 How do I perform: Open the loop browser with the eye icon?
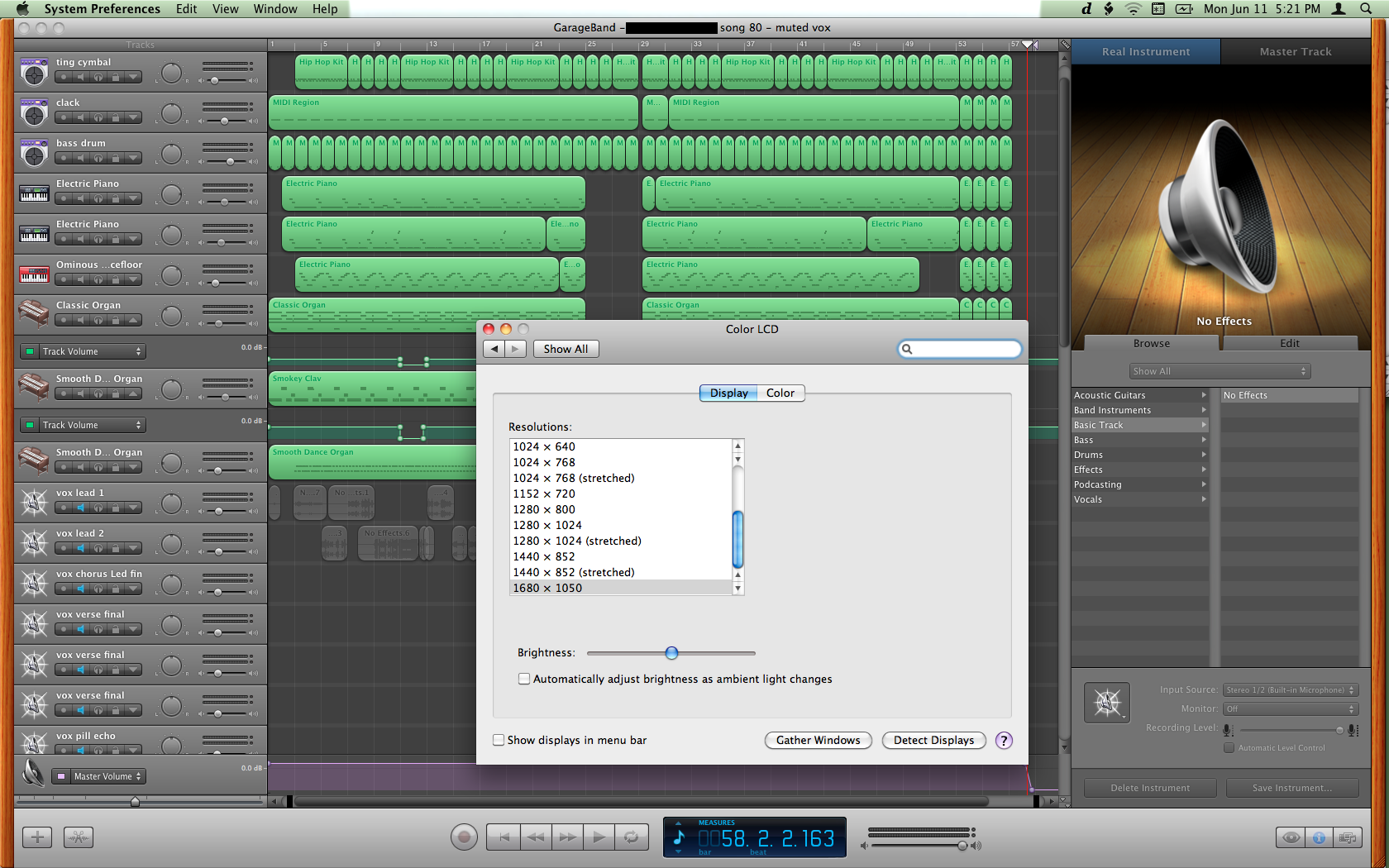(x=1291, y=837)
